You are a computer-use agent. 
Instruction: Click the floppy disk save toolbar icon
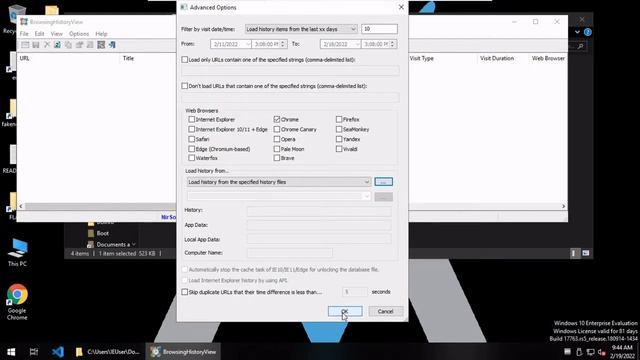(x=36, y=45)
